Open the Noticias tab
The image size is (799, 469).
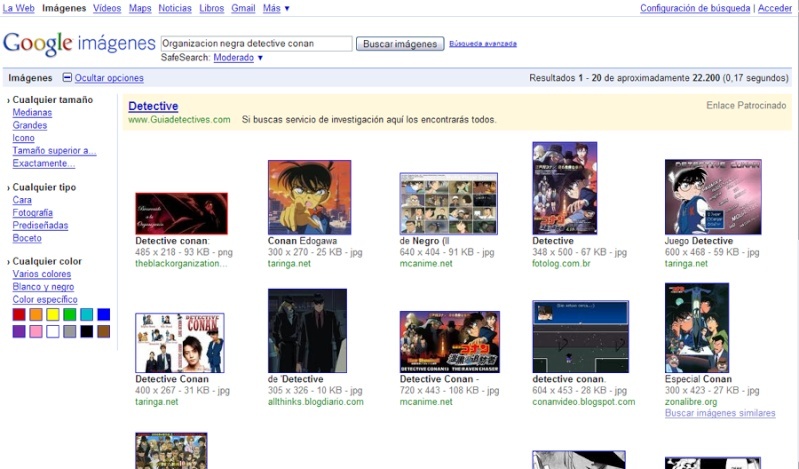pyautogui.click(x=175, y=8)
